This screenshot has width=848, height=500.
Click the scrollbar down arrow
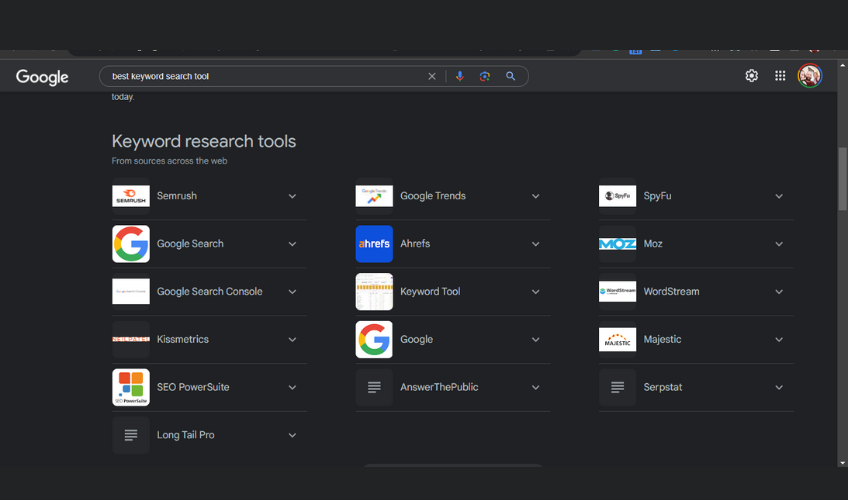pyautogui.click(x=842, y=463)
